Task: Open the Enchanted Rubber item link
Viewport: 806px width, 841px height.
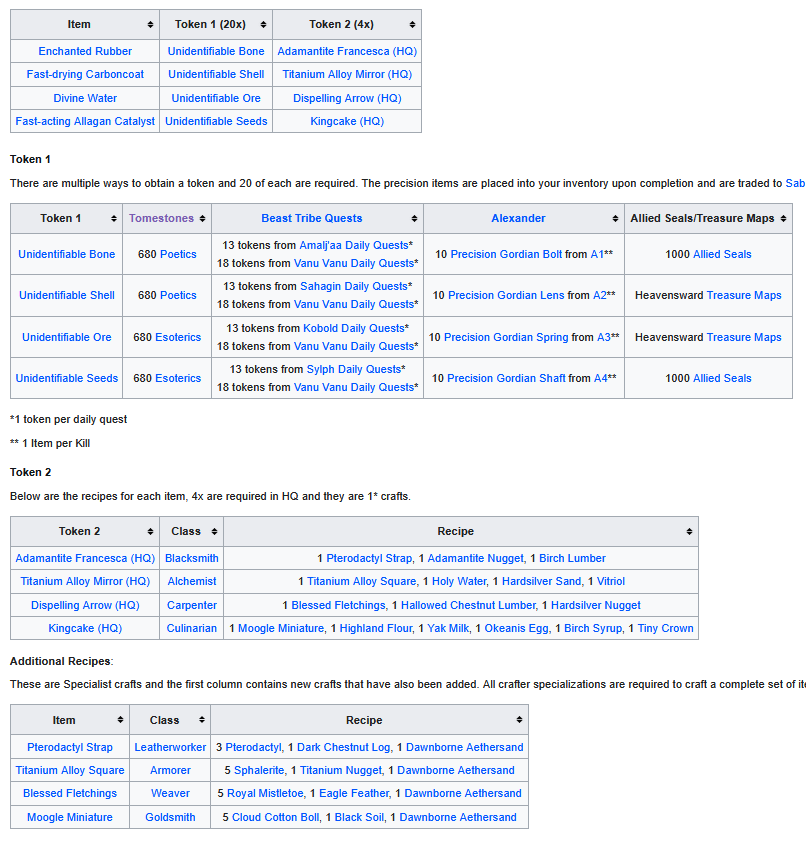Action: [85, 51]
